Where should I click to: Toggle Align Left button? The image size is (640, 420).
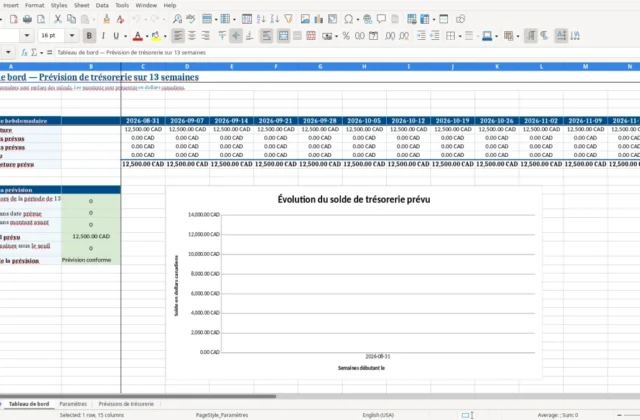point(178,36)
